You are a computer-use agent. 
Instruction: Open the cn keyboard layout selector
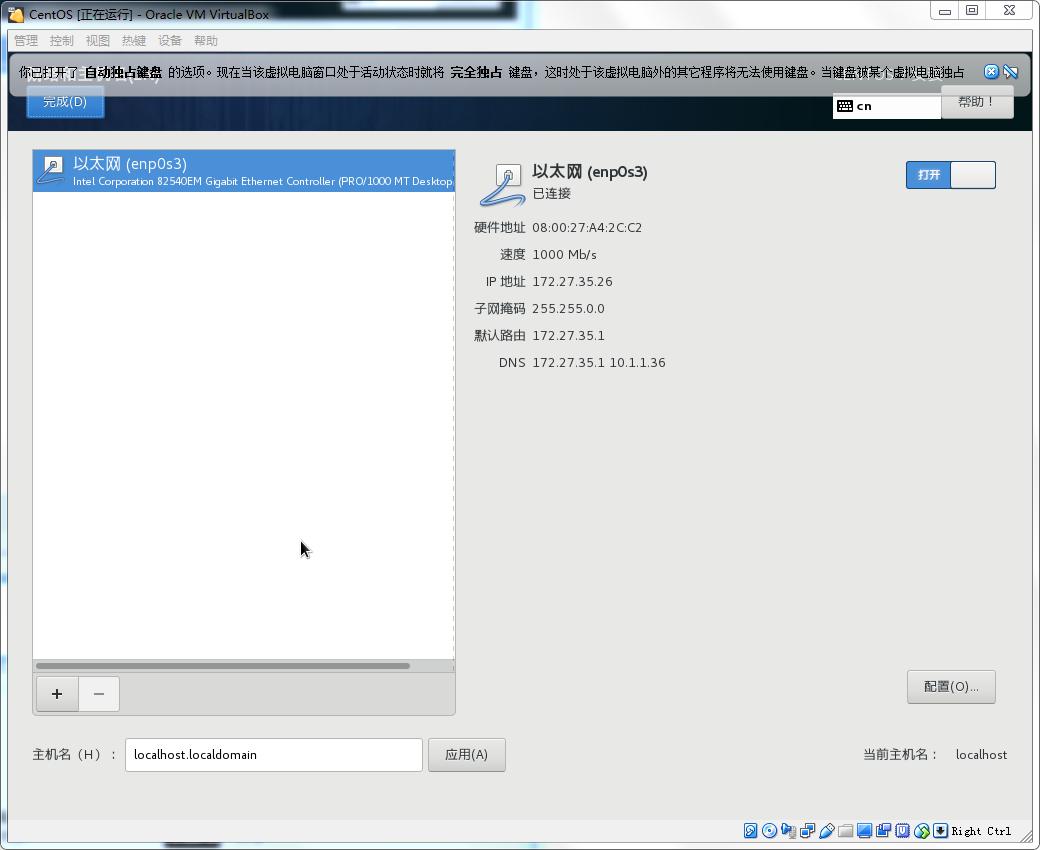click(886, 106)
